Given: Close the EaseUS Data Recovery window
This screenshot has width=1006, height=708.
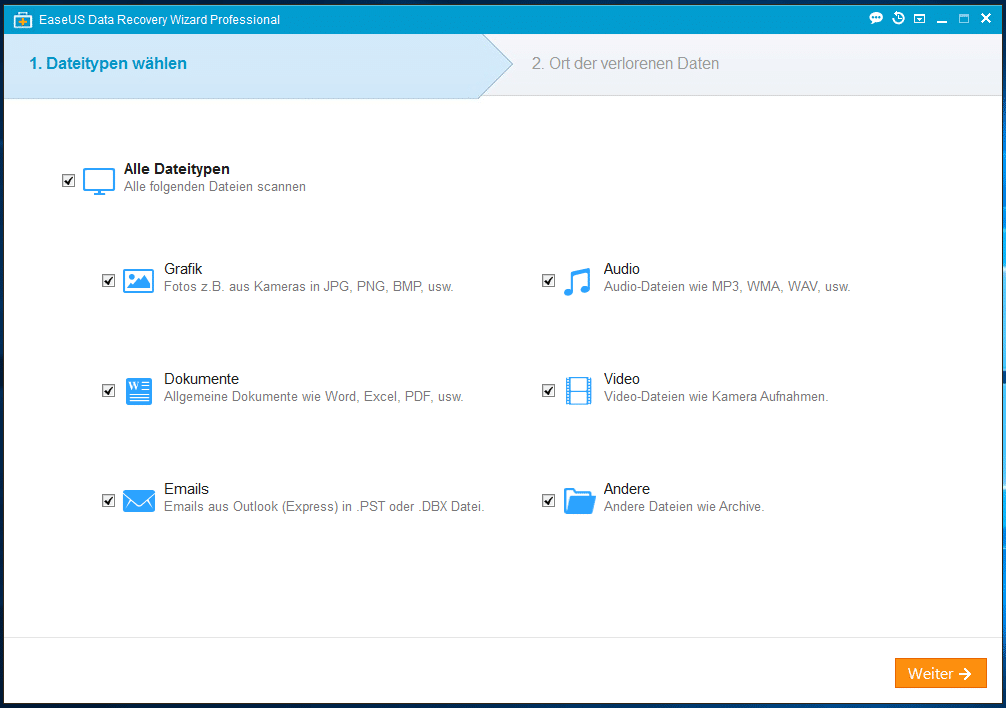Looking at the screenshot, I should [x=986, y=19].
